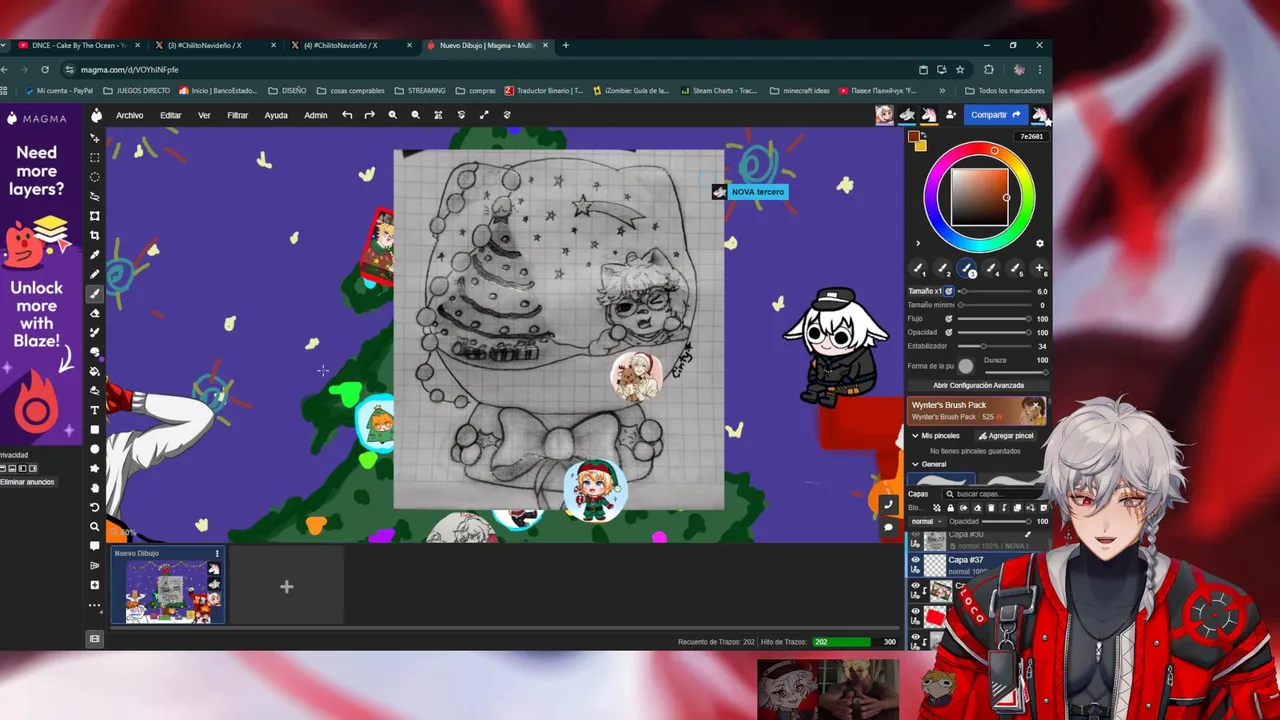Toggle pressure control for Tamaño
Screen dimensions: 1280x720
click(949, 291)
